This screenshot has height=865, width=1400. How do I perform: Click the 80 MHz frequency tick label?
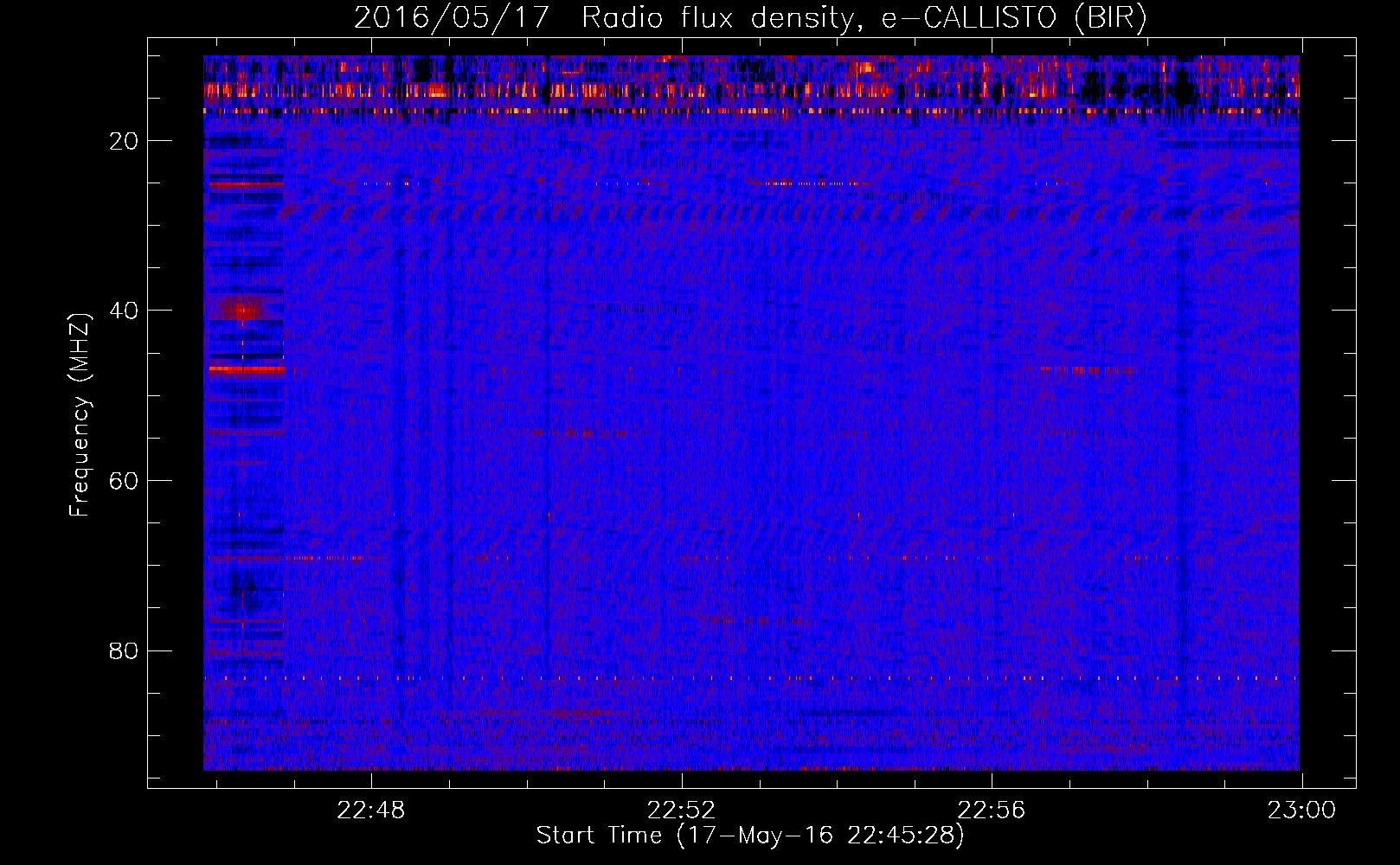(x=124, y=650)
